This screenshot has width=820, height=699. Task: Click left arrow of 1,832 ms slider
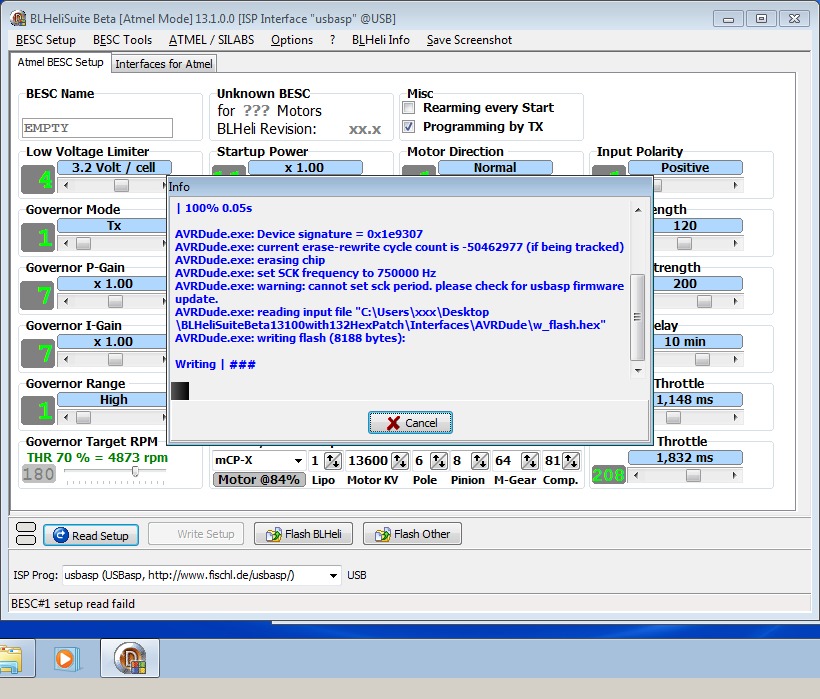[x=636, y=475]
